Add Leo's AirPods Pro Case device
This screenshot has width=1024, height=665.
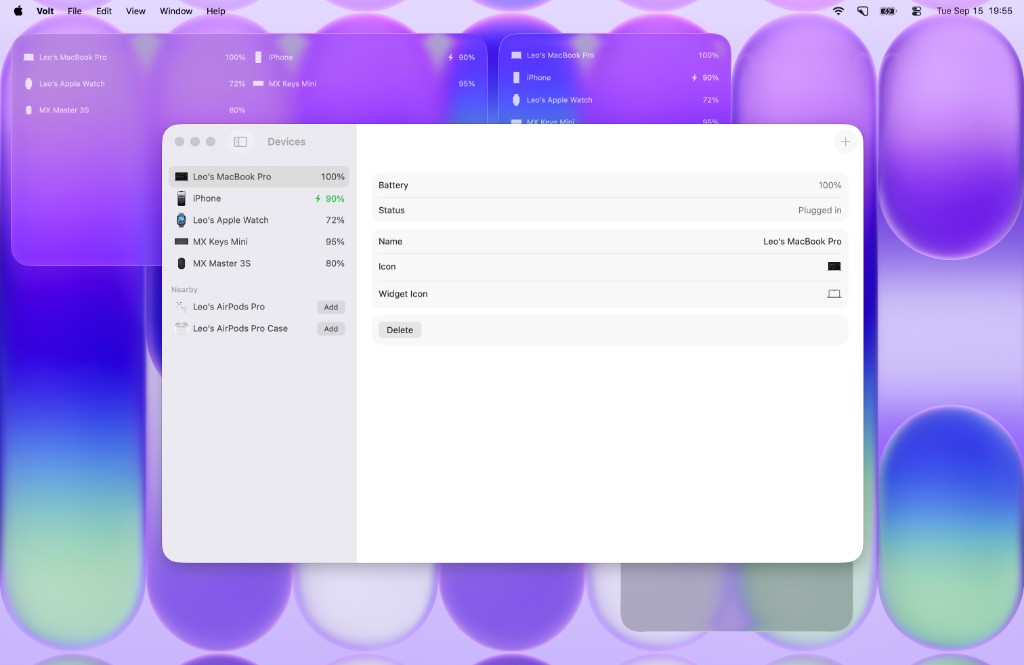point(331,329)
